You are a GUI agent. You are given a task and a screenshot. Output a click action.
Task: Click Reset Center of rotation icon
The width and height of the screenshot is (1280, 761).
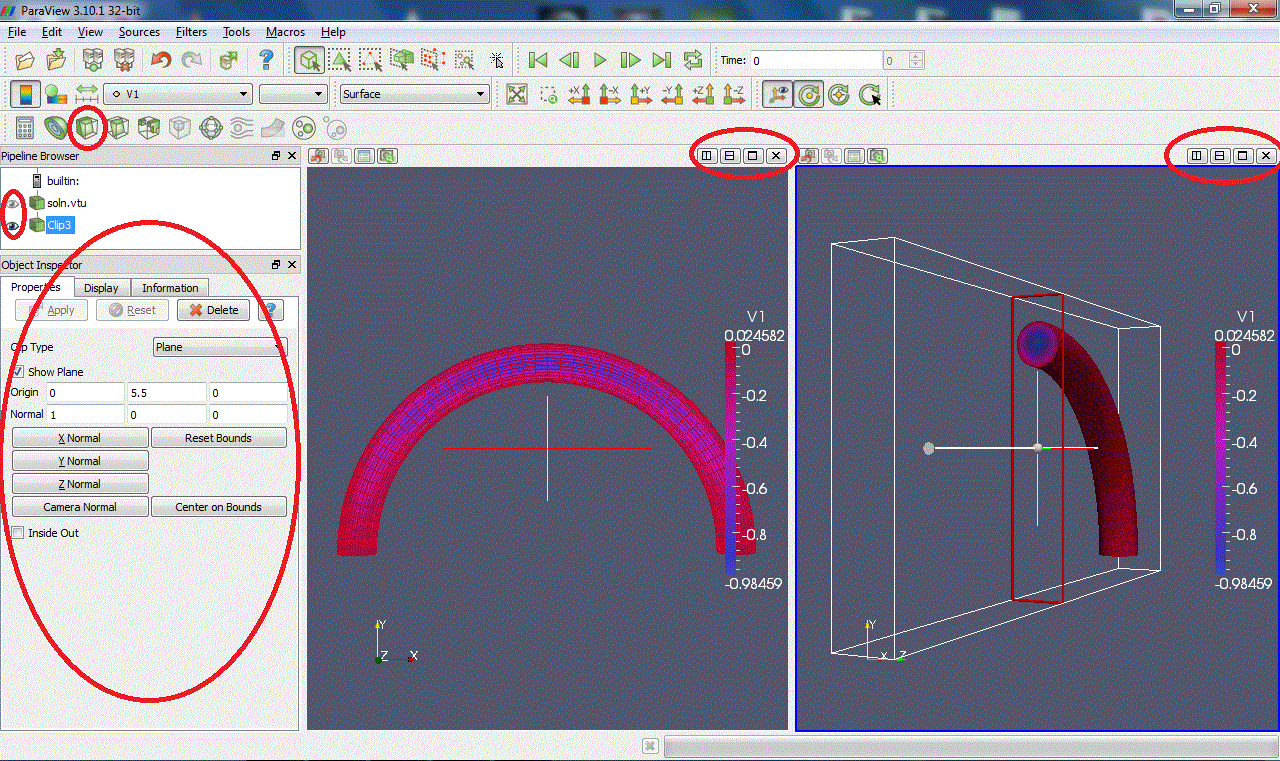tap(840, 95)
